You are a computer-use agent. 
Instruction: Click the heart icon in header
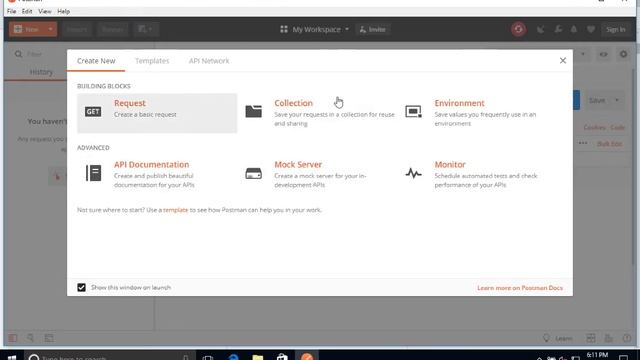click(591, 29)
